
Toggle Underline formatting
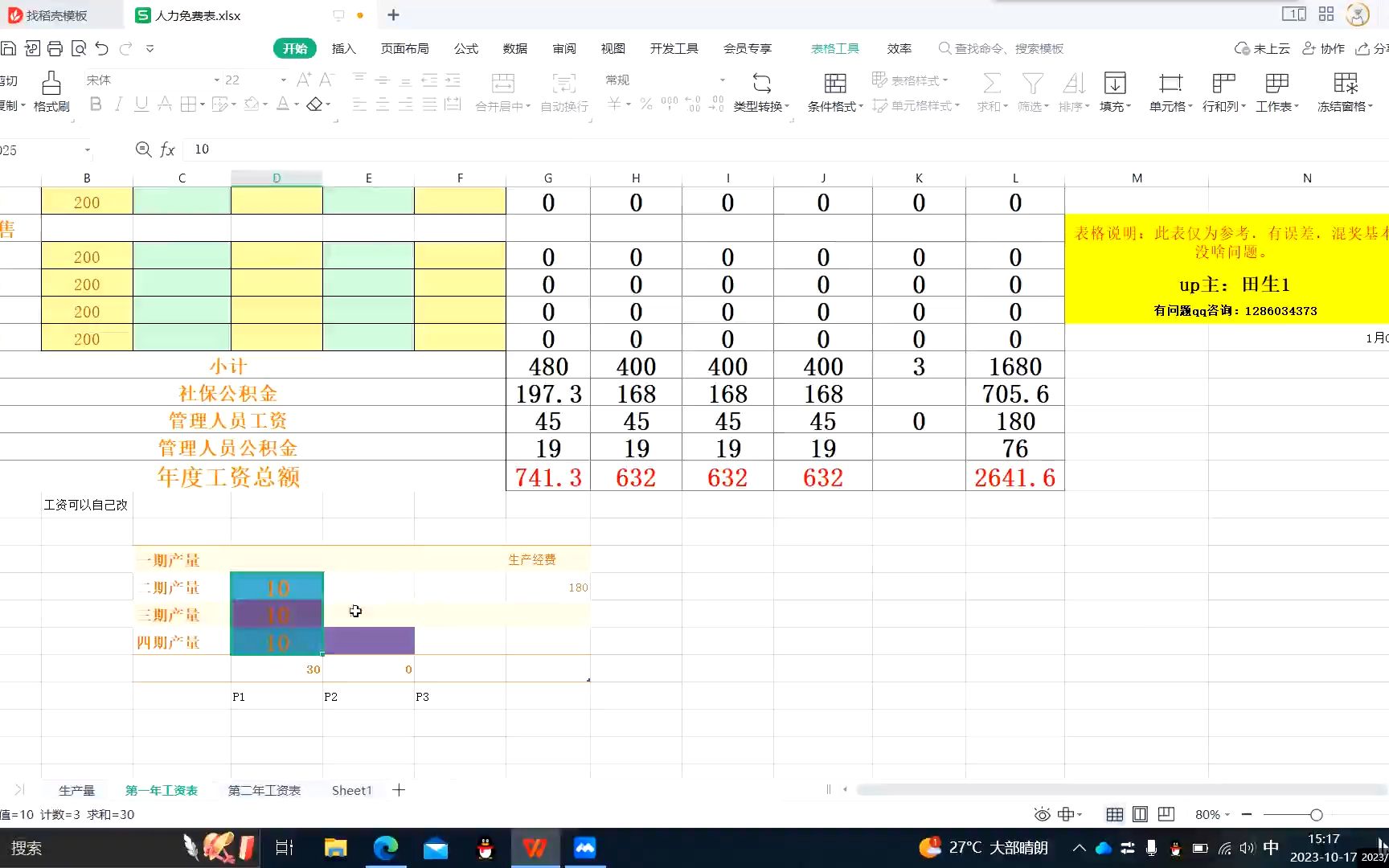point(141,104)
